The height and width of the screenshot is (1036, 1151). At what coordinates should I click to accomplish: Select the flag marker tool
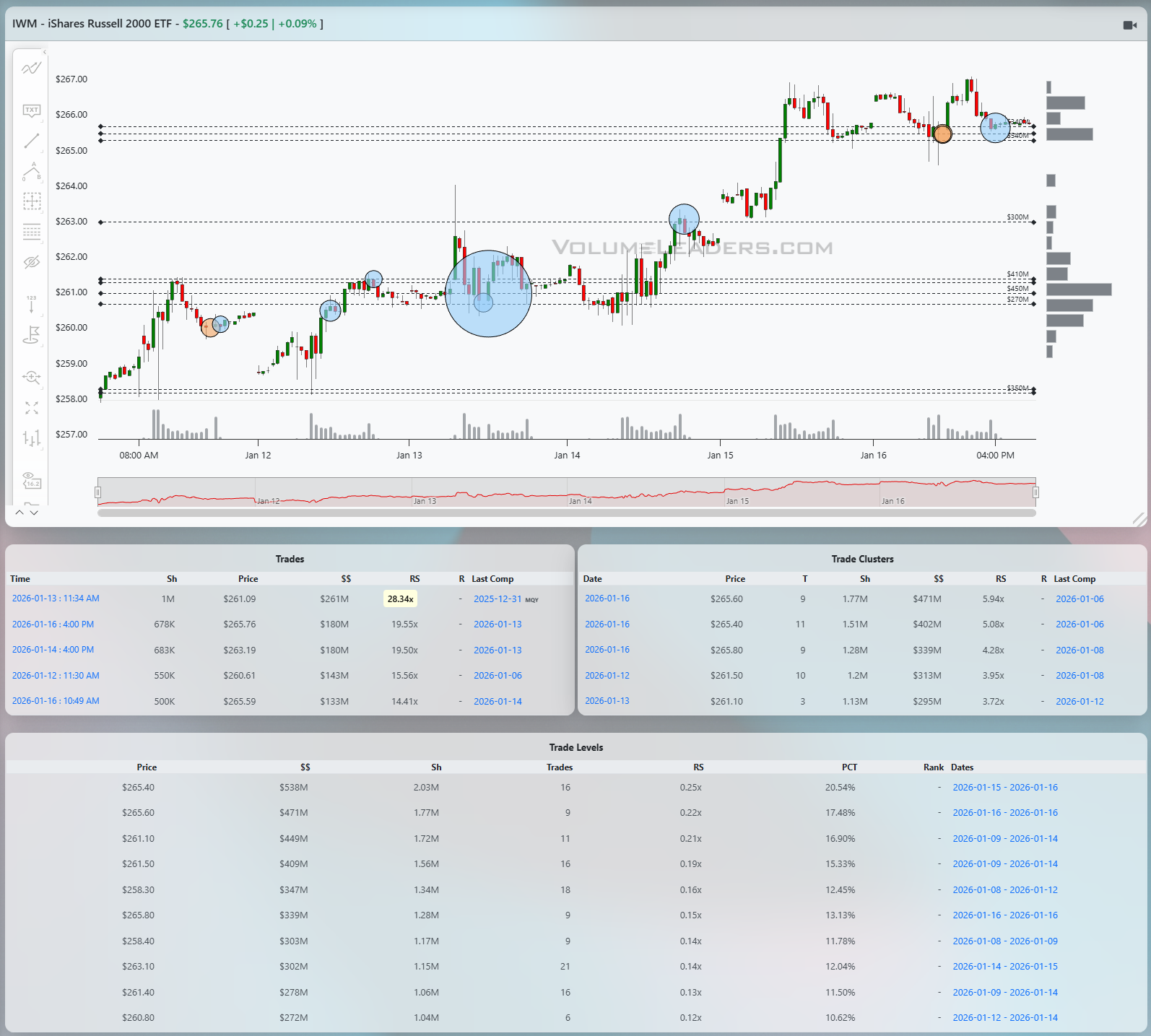(x=31, y=335)
